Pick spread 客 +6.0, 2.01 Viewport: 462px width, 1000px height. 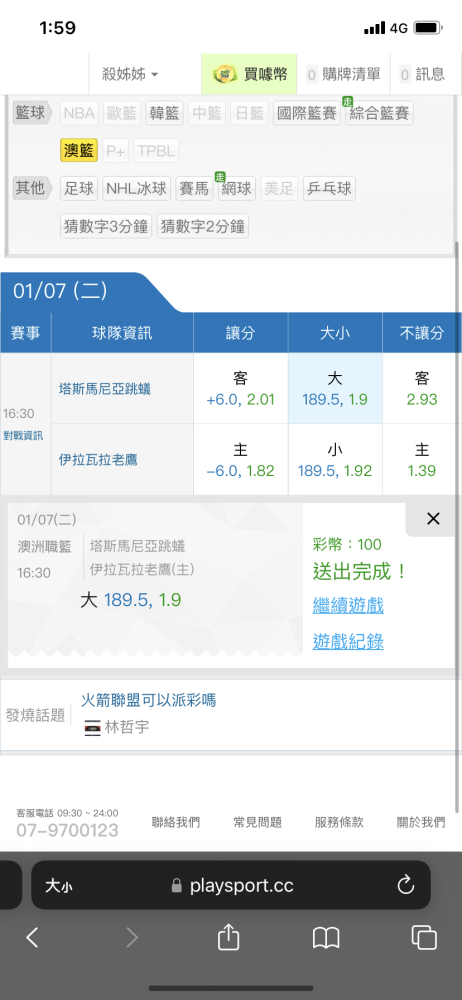[x=241, y=388]
